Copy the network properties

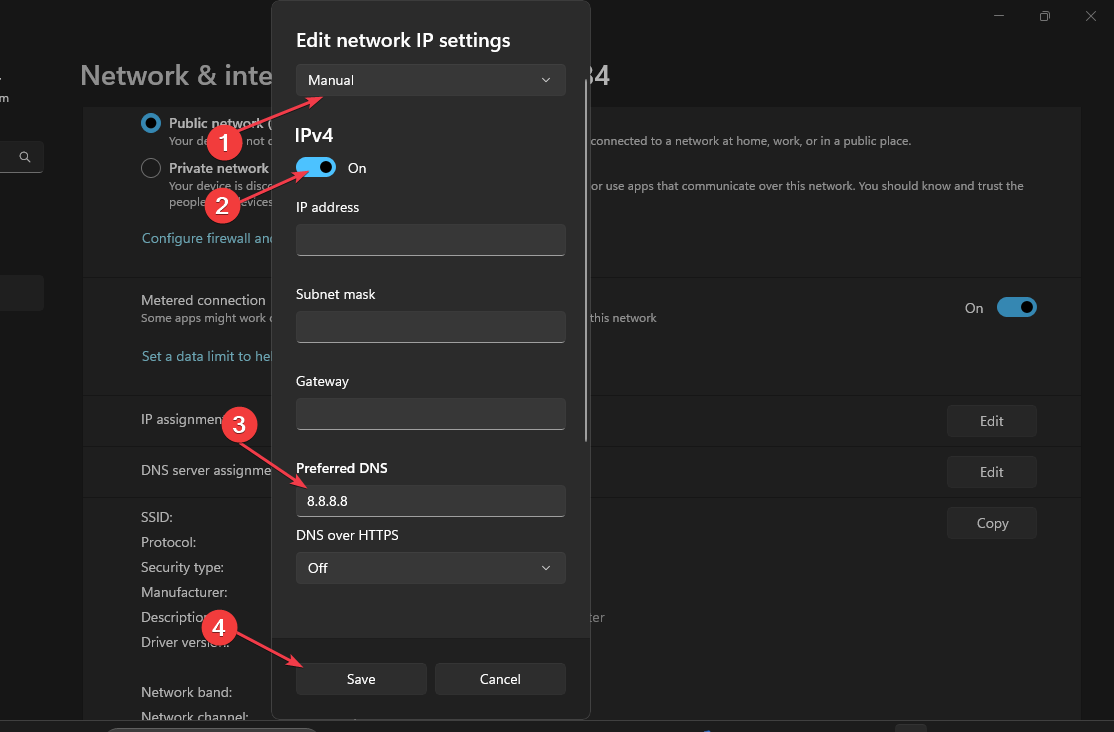991,523
